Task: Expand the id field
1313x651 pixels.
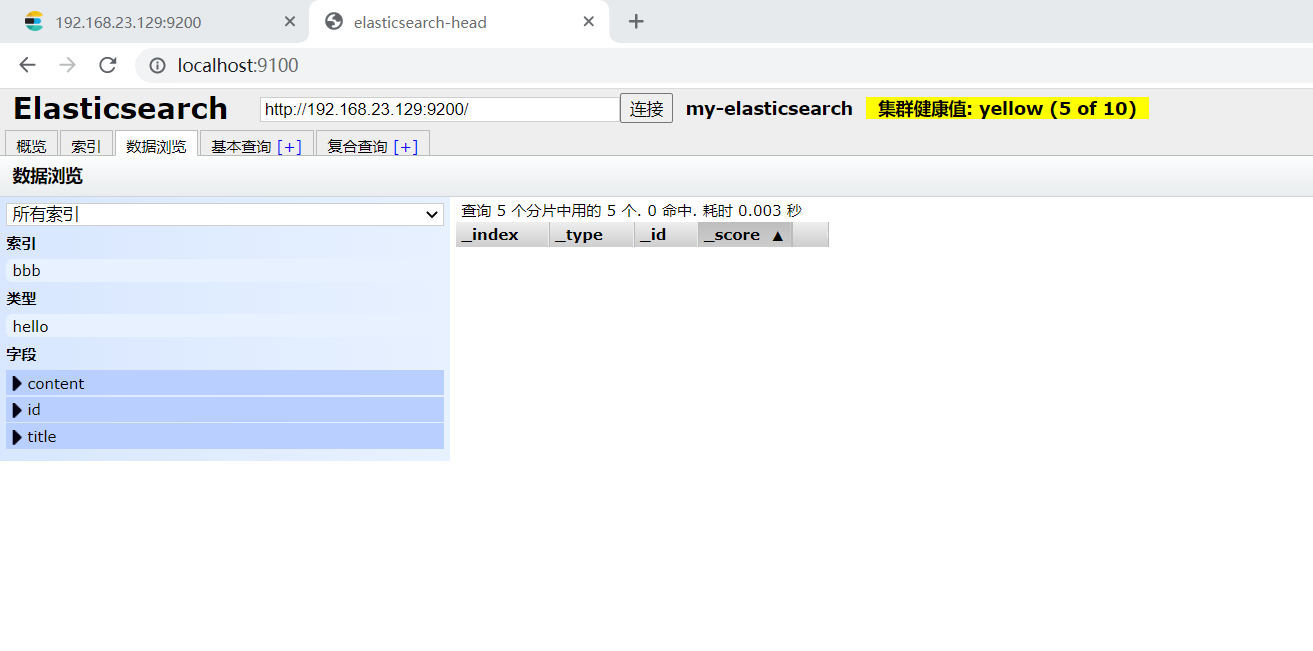Action: pyautogui.click(x=225, y=410)
